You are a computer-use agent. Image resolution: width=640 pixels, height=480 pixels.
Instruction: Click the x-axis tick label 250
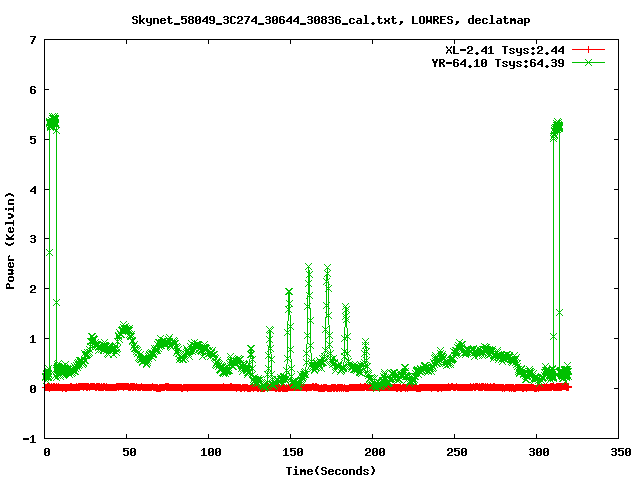coord(457,452)
